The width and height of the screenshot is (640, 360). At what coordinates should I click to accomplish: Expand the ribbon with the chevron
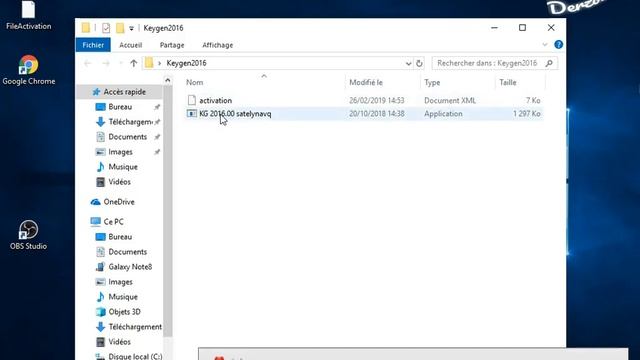click(545, 44)
